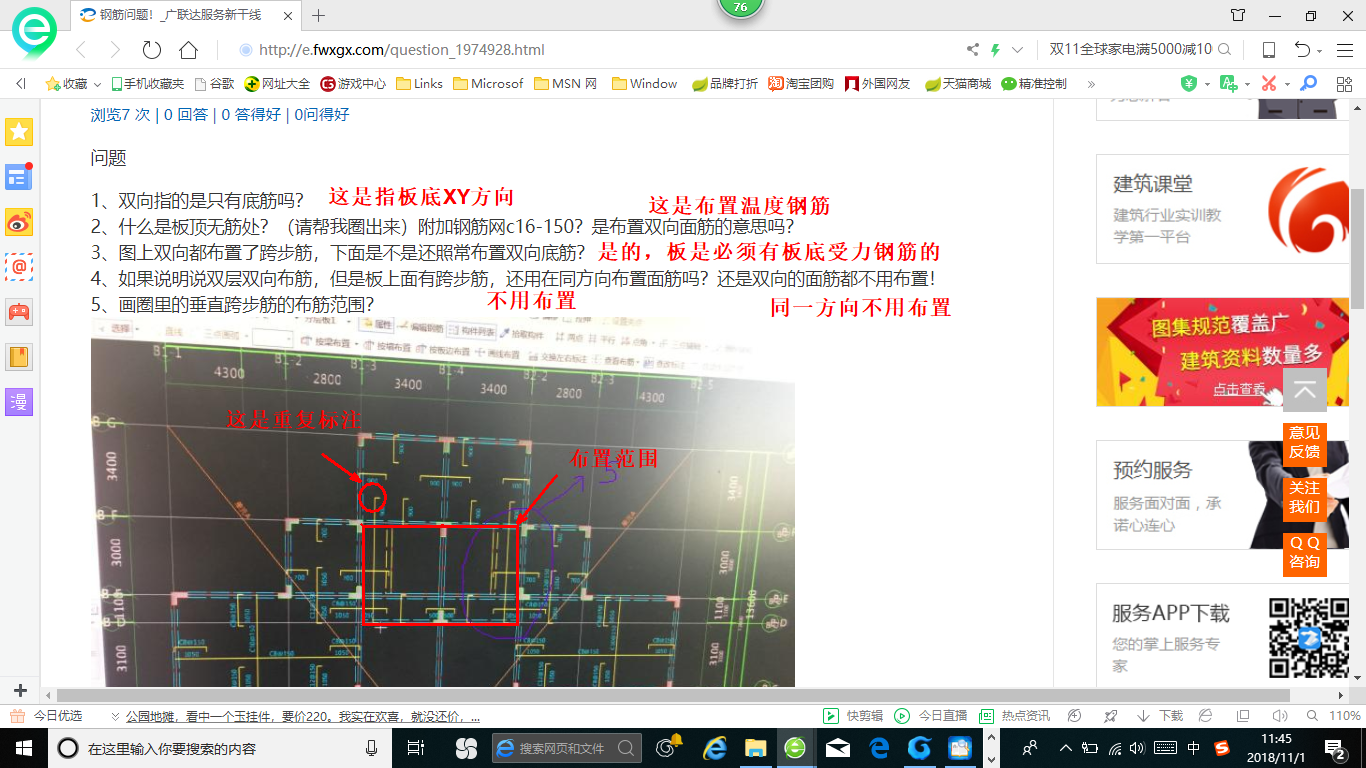Jump to top with gray up-arrow button
Screen dimensions: 1366x768
point(1304,390)
